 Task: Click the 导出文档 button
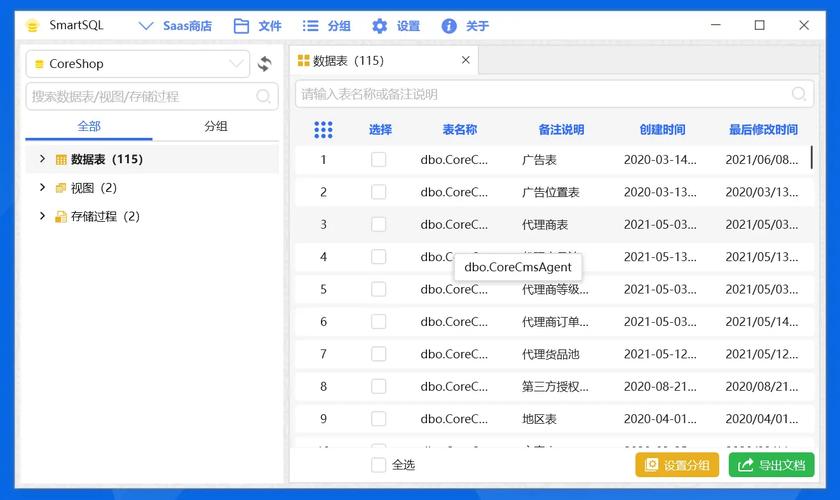tap(771, 465)
